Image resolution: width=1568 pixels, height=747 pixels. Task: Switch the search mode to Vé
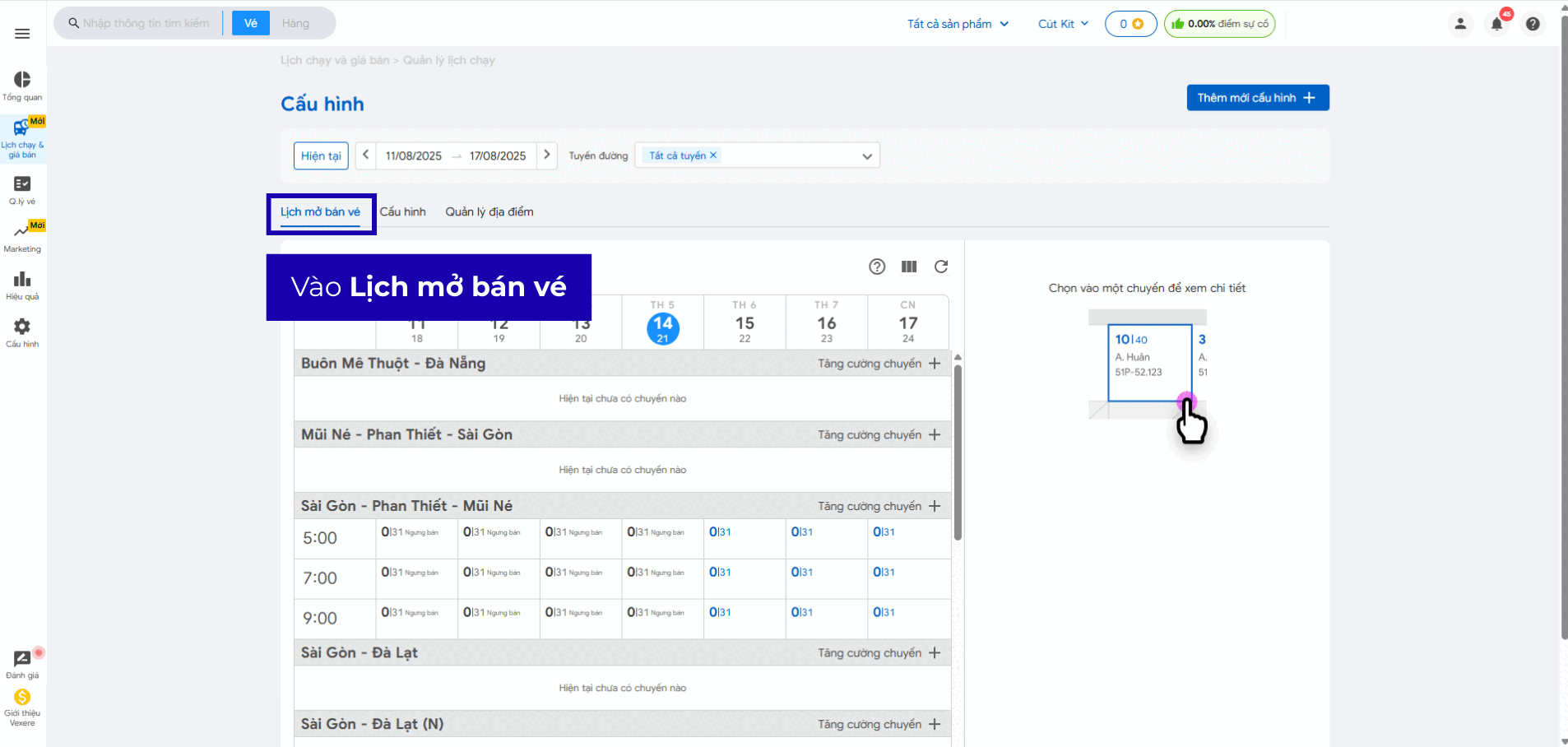pos(251,23)
